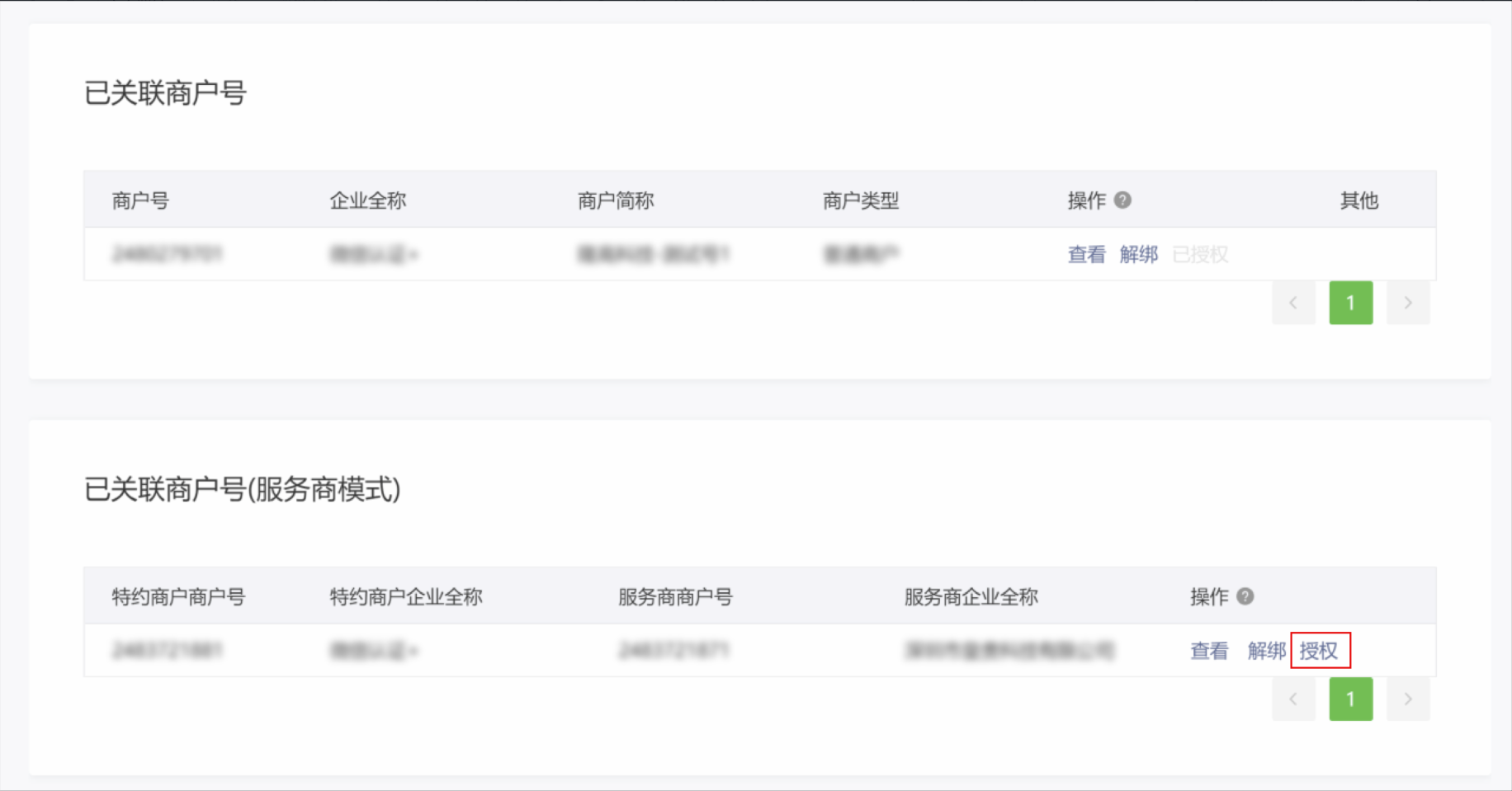The width and height of the screenshot is (1512, 791).
Task: Click 查看 in the first merchant row
Action: click(x=1086, y=254)
